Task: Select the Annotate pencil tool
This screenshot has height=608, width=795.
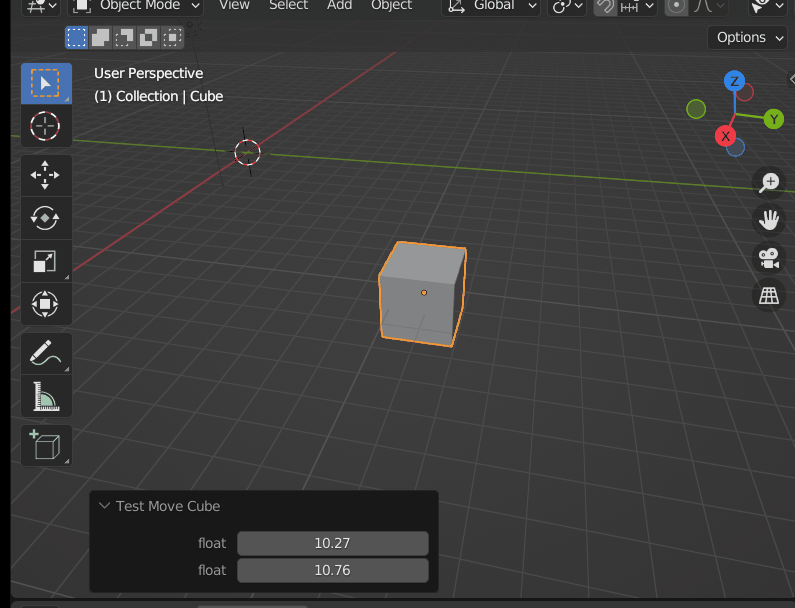Action: pyautogui.click(x=46, y=353)
